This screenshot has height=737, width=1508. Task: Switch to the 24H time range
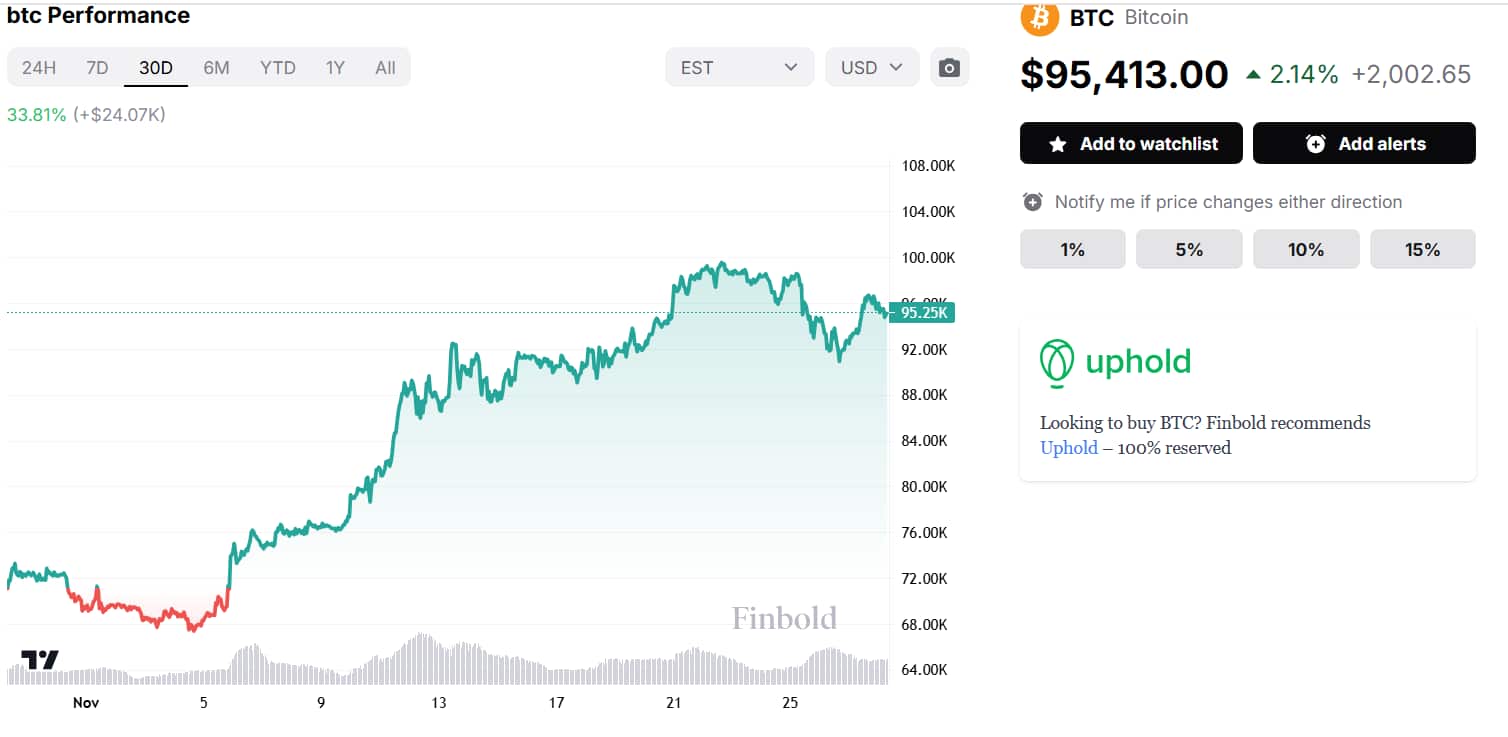39,68
